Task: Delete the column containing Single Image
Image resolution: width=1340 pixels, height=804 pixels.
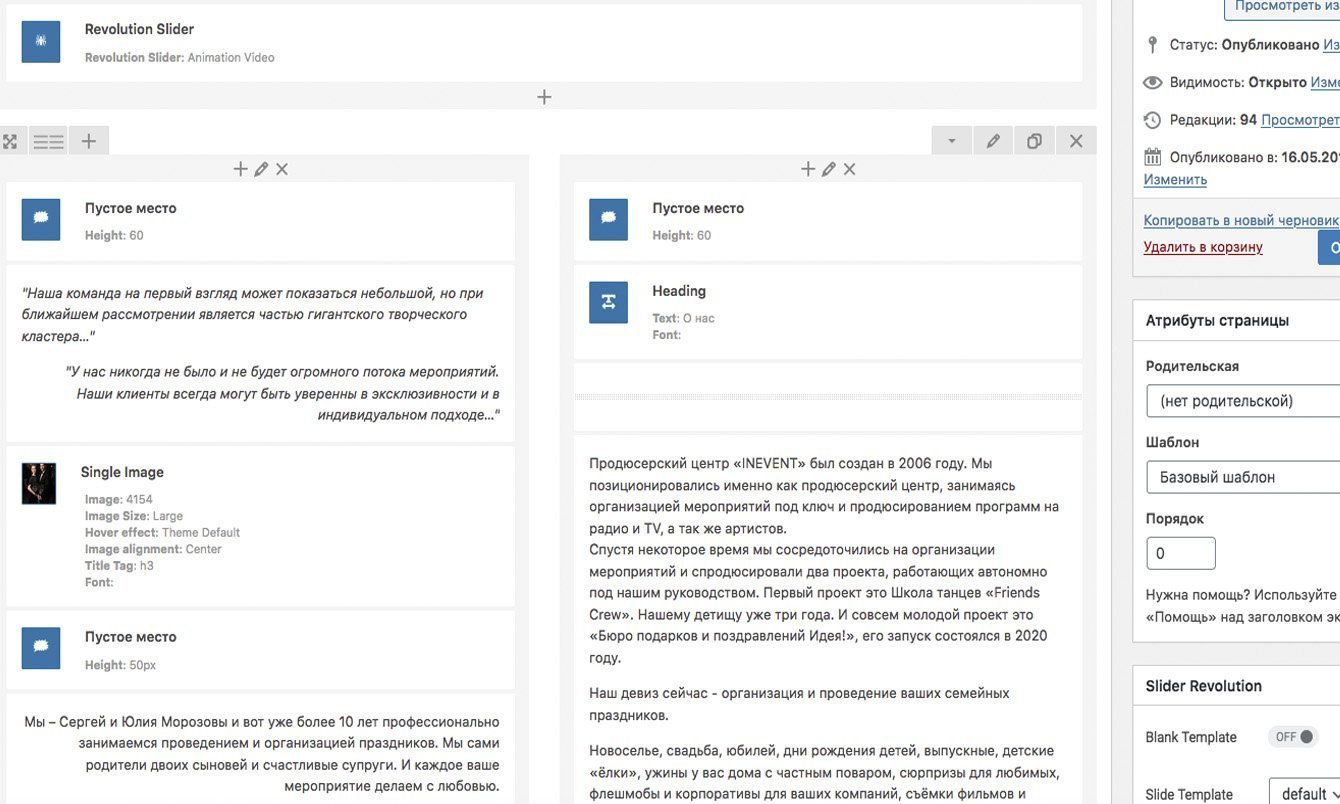Action: tap(282, 169)
